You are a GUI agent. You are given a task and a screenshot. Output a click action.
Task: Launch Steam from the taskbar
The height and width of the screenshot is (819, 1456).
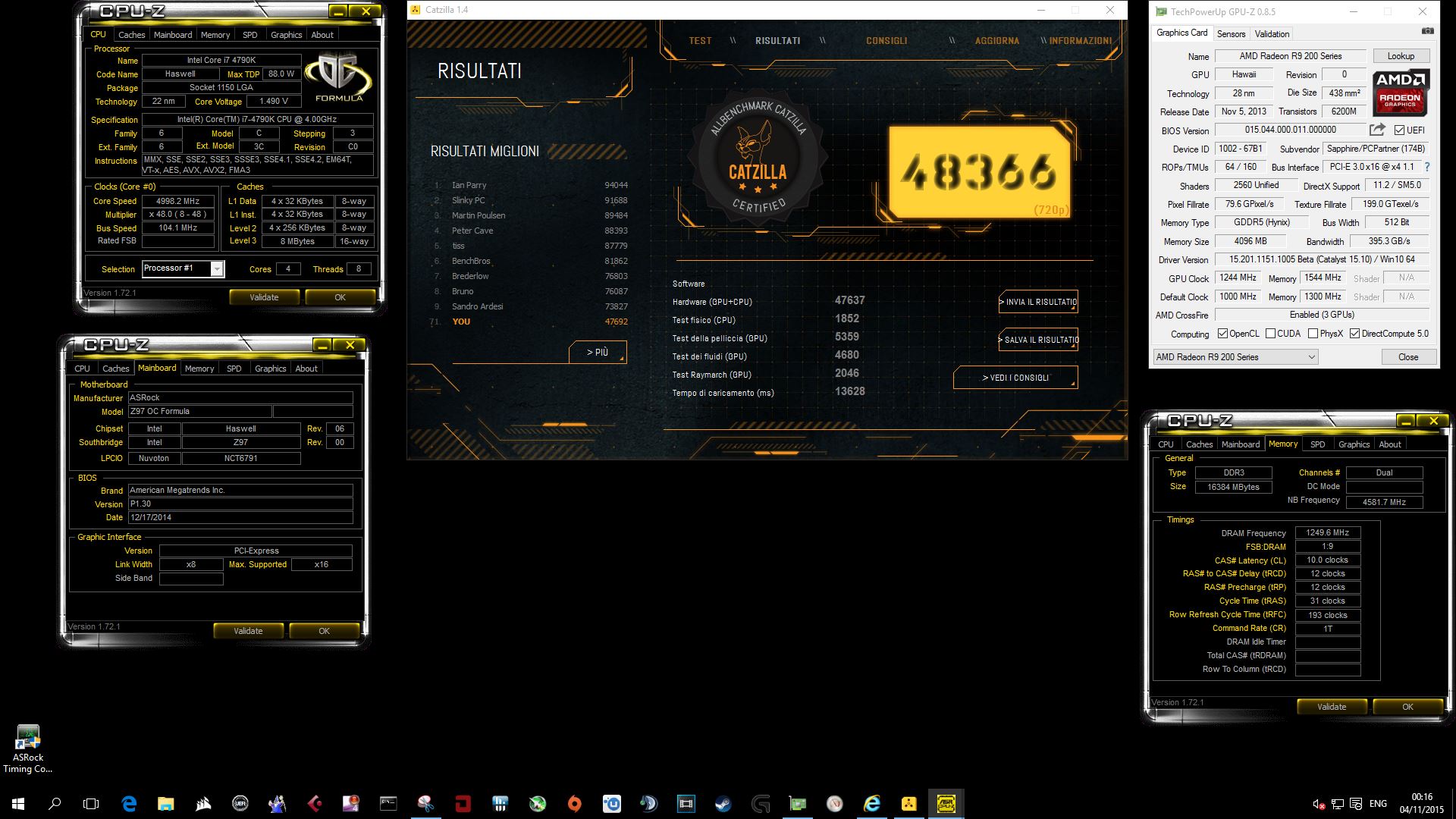click(x=723, y=804)
